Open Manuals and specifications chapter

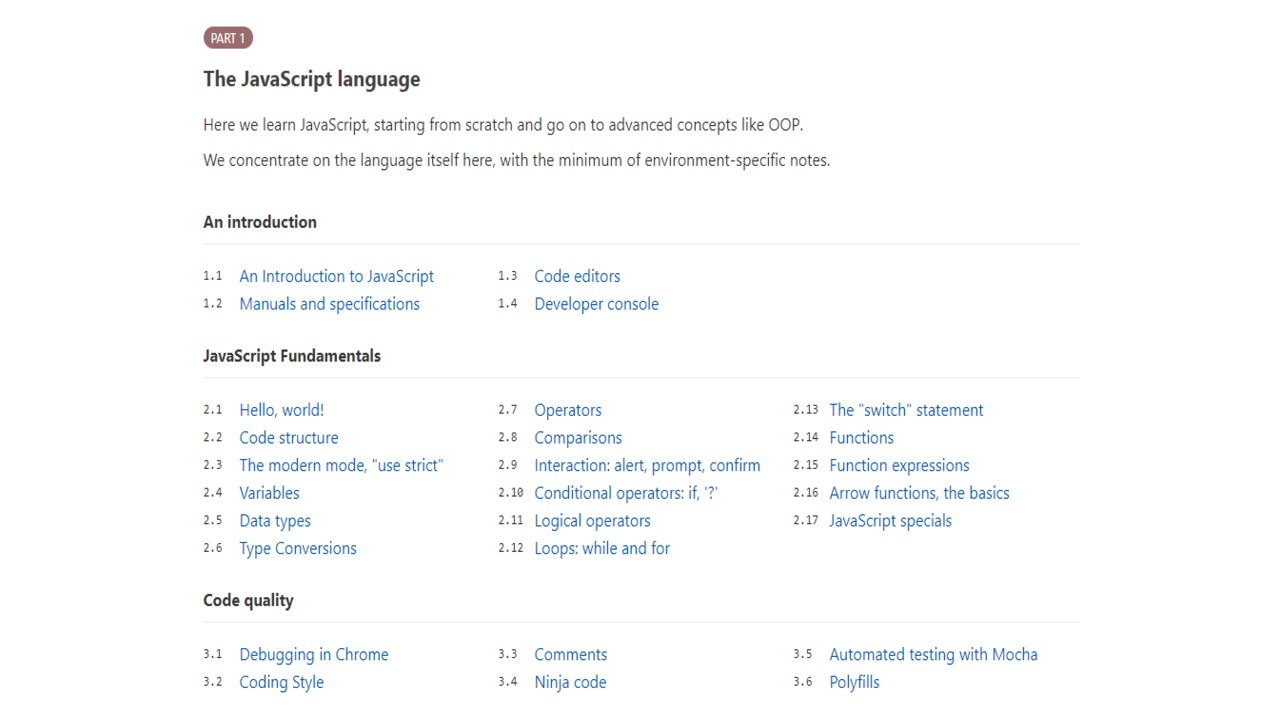click(330, 304)
